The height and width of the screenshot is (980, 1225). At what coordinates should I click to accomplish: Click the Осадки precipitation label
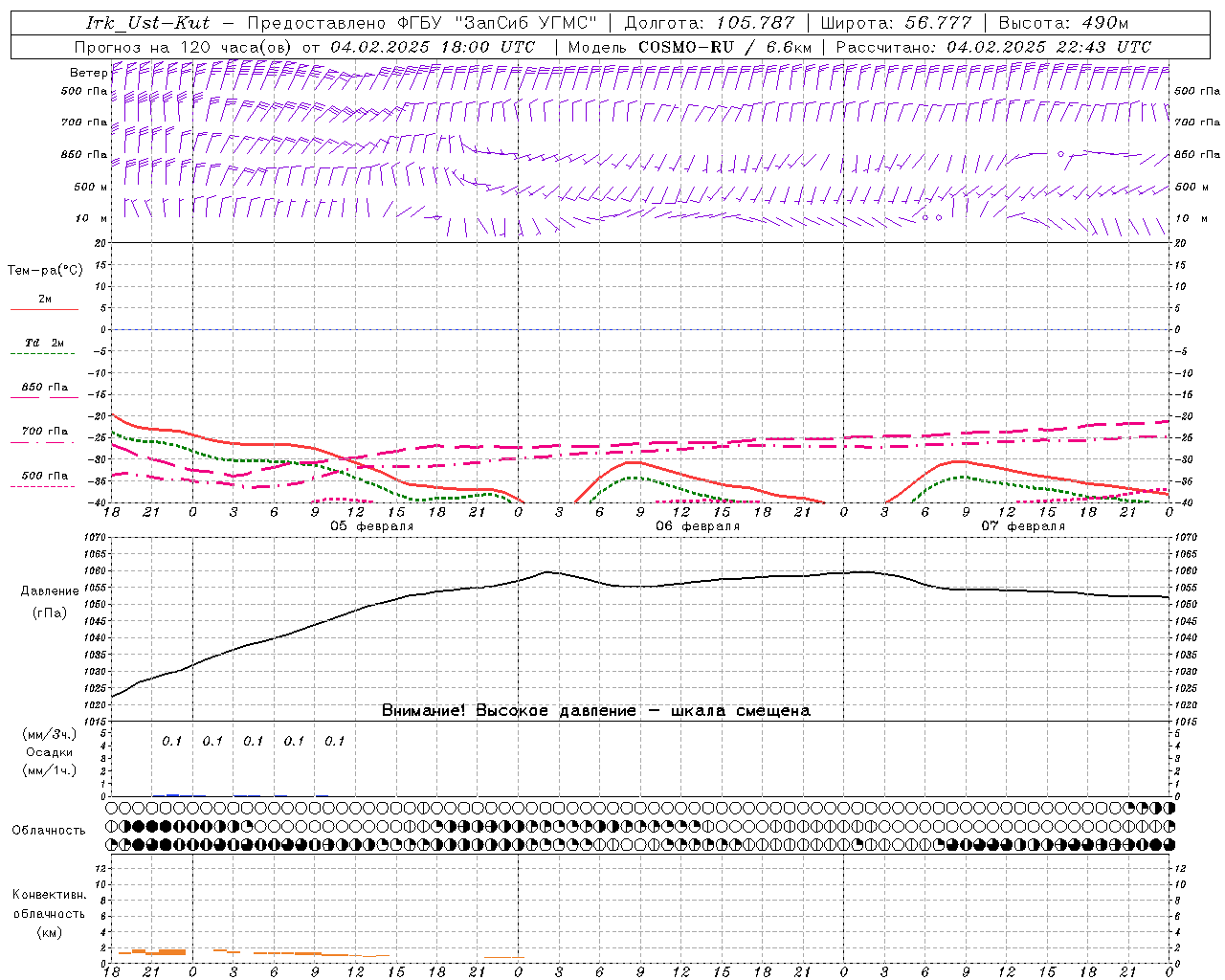pos(50,752)
